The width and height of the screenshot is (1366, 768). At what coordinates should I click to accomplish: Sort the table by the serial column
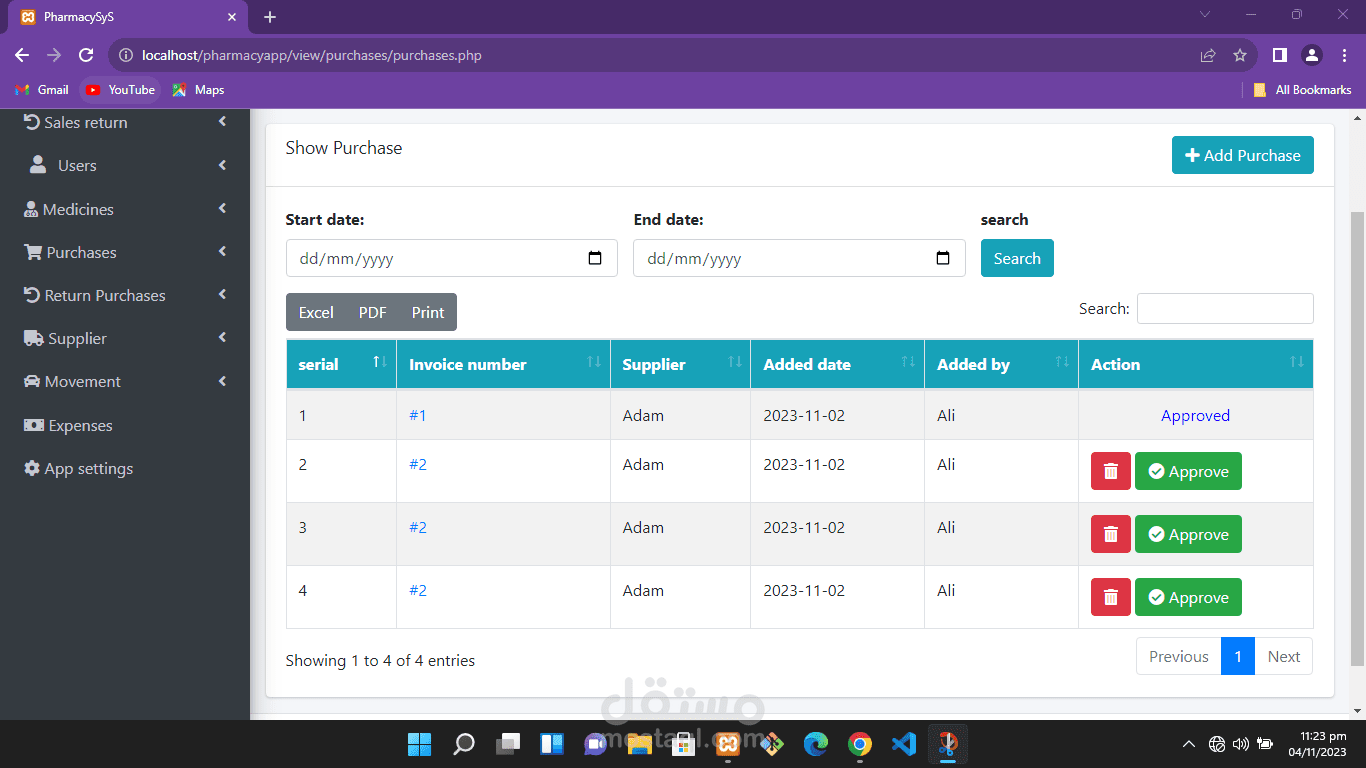pyautogui.click(x=341, y=364)
